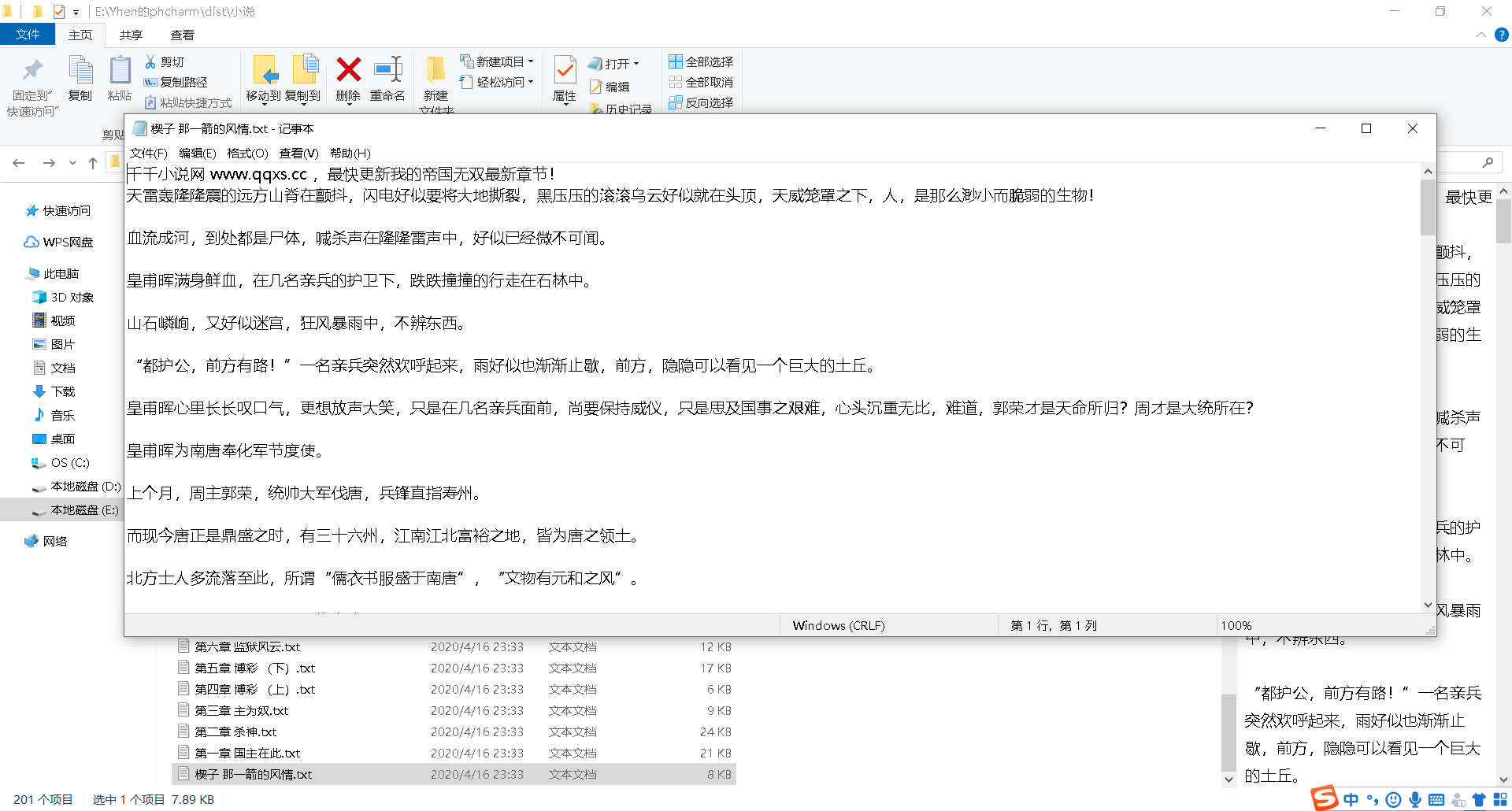This screenshot has height=811, width=1512.
Task: Click the Pin to Quick Access icon
Action: (32, 70)
